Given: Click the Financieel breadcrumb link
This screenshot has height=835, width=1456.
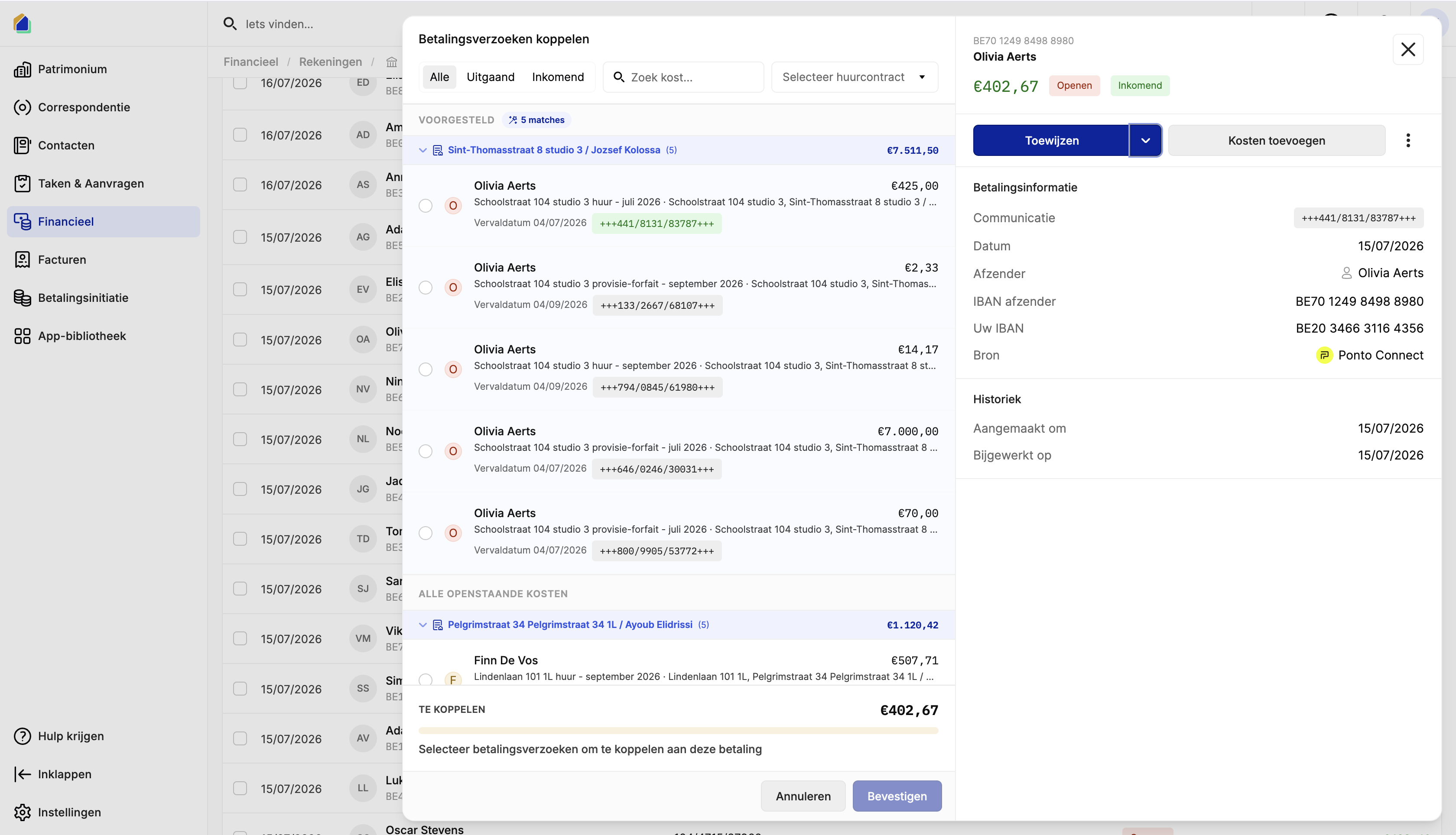Looking at the screenshot, I should click(x=251, y=62).
